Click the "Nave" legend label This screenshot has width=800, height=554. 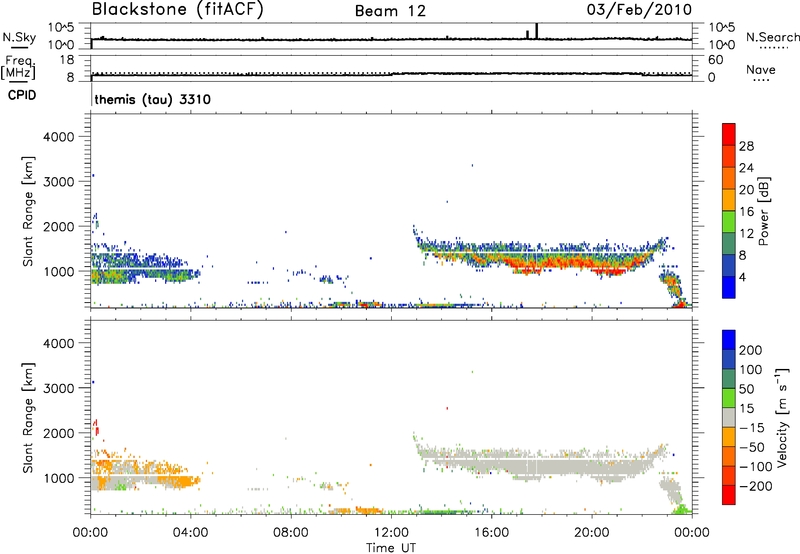point(760,69)
